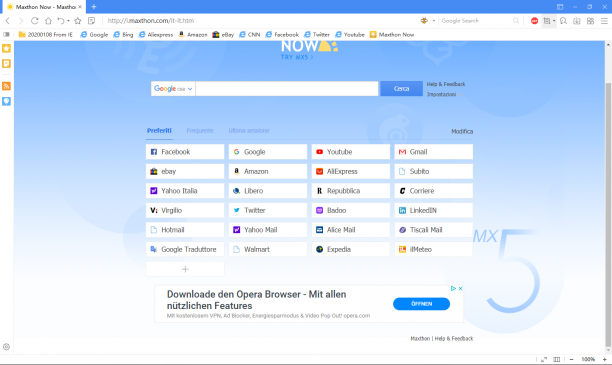The height and width of the screenshot is (365, 612).
Task: Toggle the sidebar panel icon in bookmarks bar
Action: tap(6, 35)
